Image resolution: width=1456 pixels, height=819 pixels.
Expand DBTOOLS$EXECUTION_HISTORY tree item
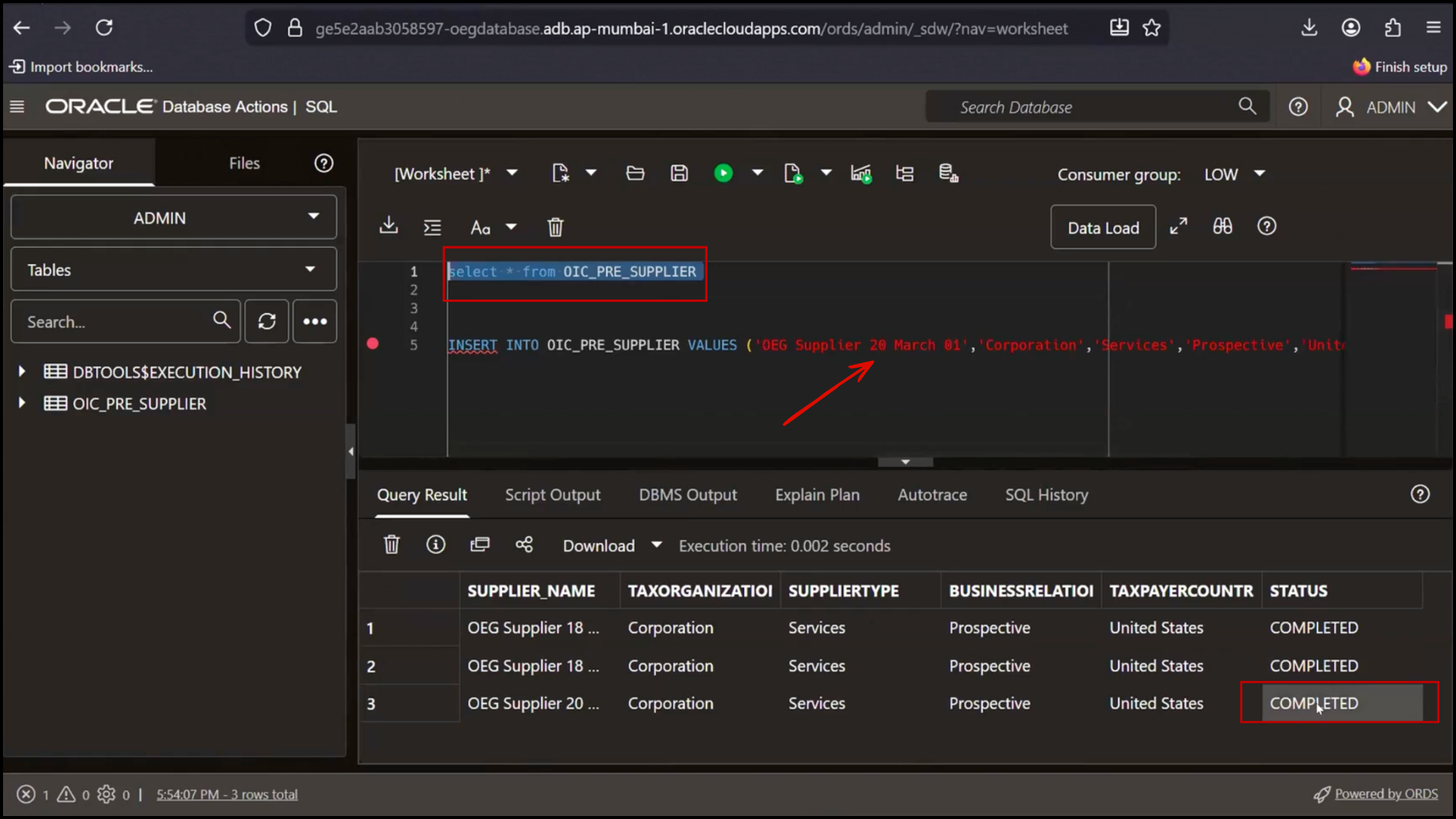[20, 372]
